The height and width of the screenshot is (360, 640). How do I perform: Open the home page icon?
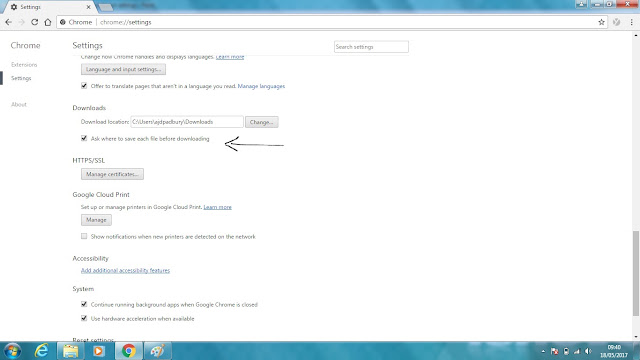(x=48, y=22)
